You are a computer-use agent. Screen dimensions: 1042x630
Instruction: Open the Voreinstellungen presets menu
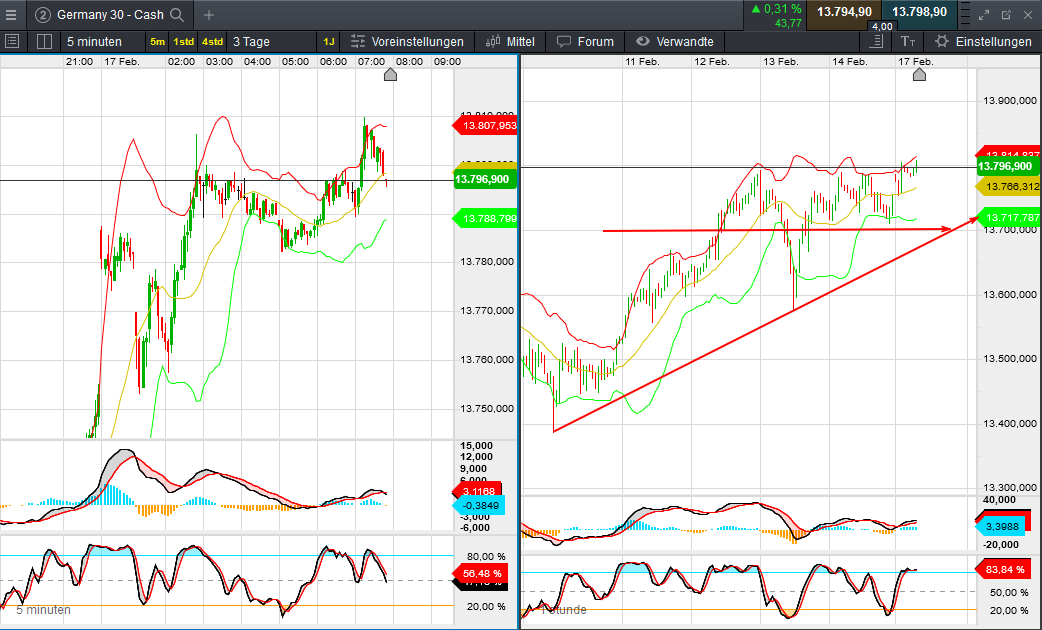click(x=407, y=42)
